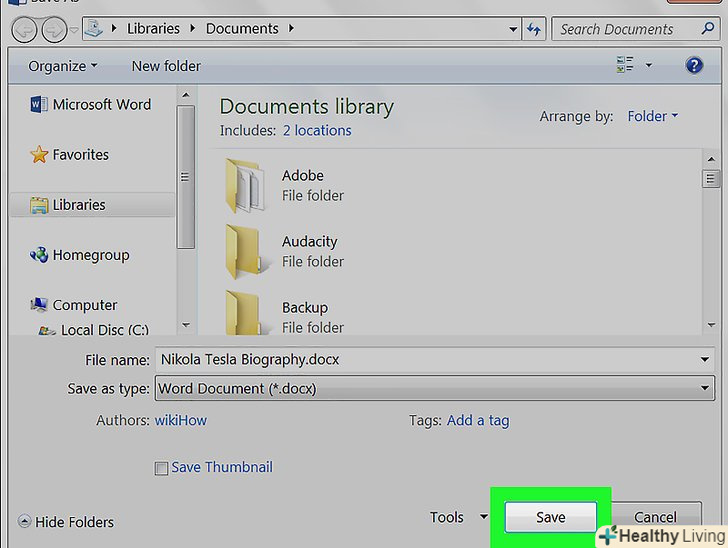This screenshot has height=548, width=728.
Task: Open the view options dropdown arrow
Action: point(649,65)
